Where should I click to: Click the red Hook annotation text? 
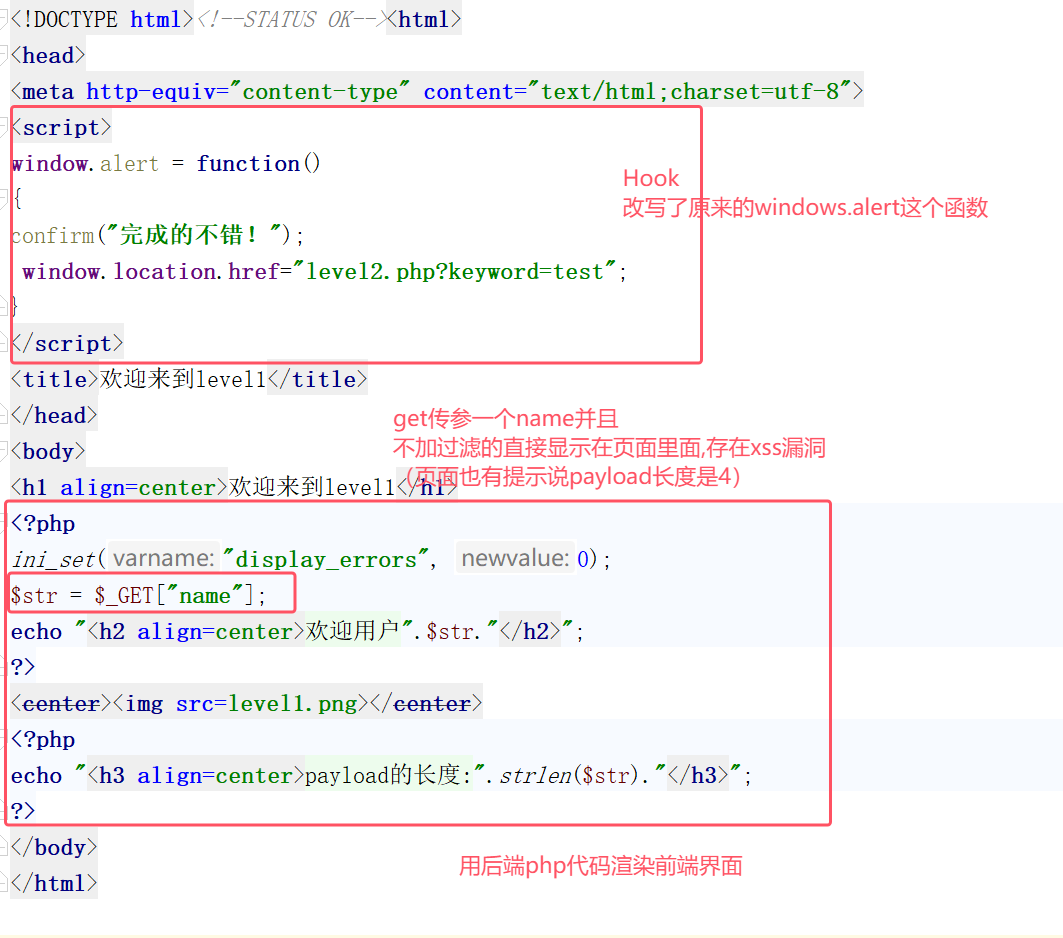(x=651, y=179)
